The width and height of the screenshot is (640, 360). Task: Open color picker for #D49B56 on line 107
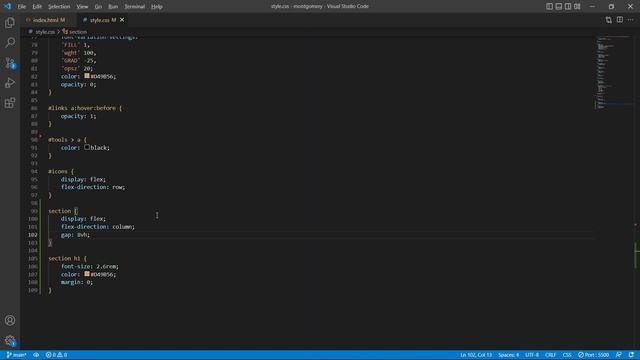point(87,274)
